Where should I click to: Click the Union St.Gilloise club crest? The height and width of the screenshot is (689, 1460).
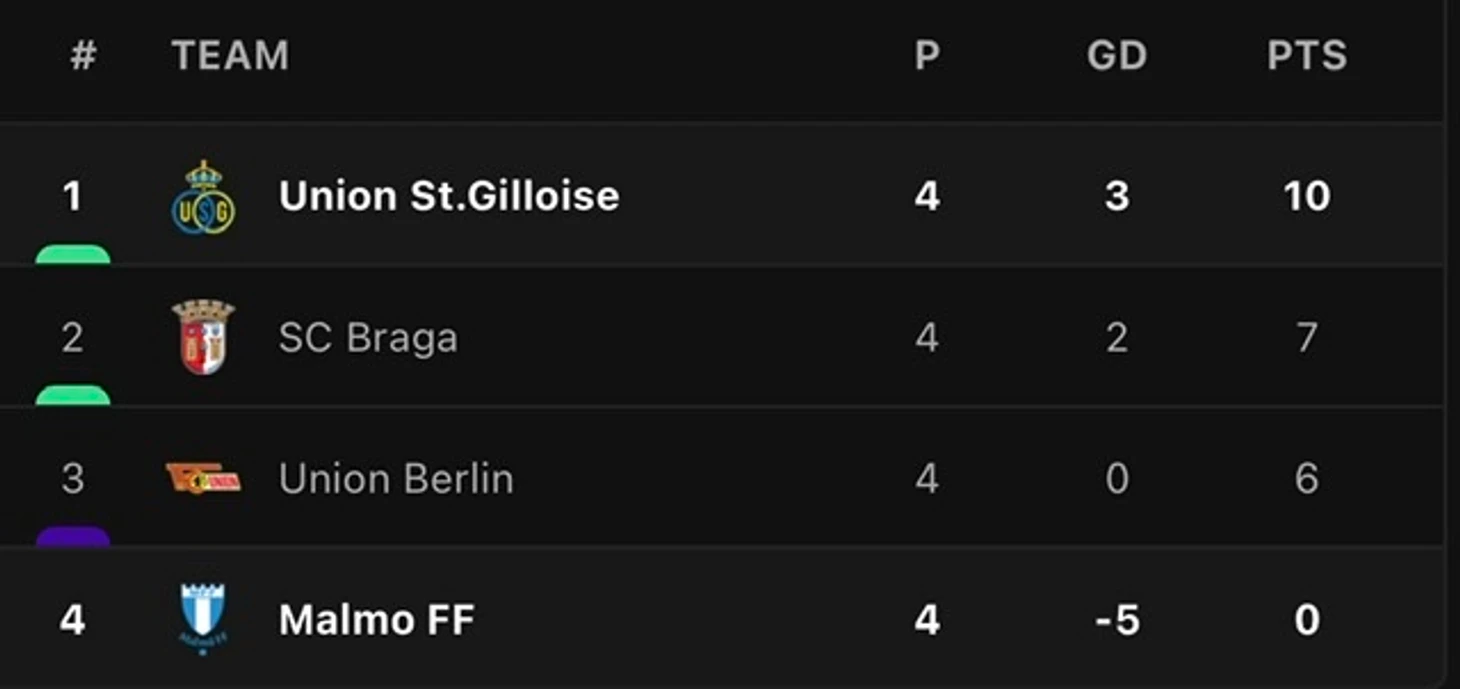click(x=203, y=197)
